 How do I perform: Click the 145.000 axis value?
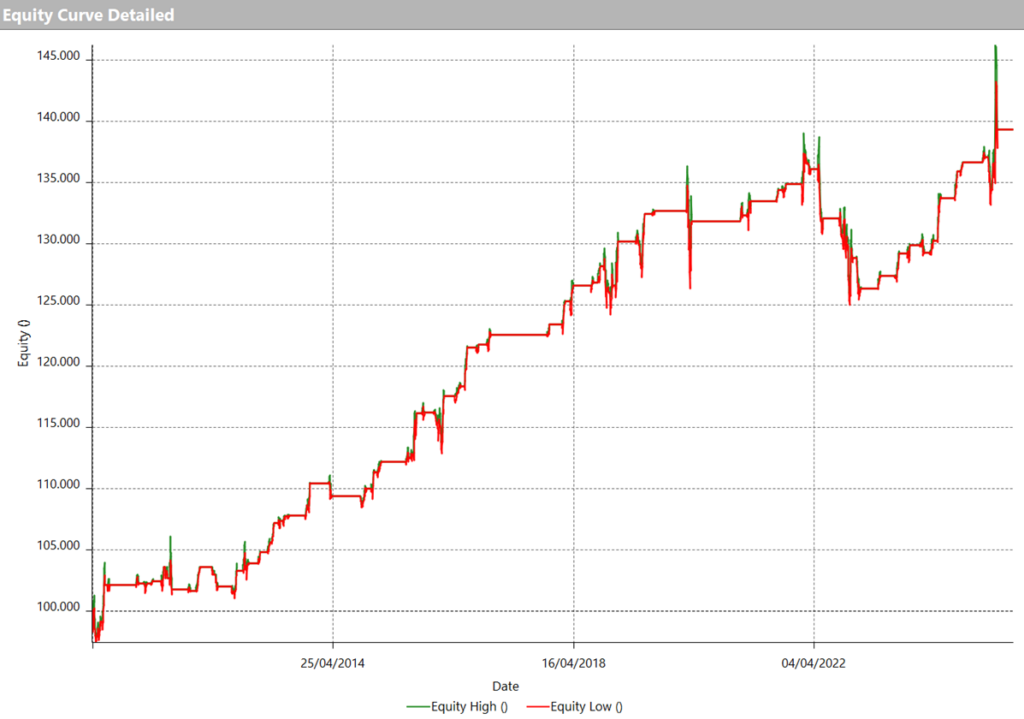tap(58, 56)
